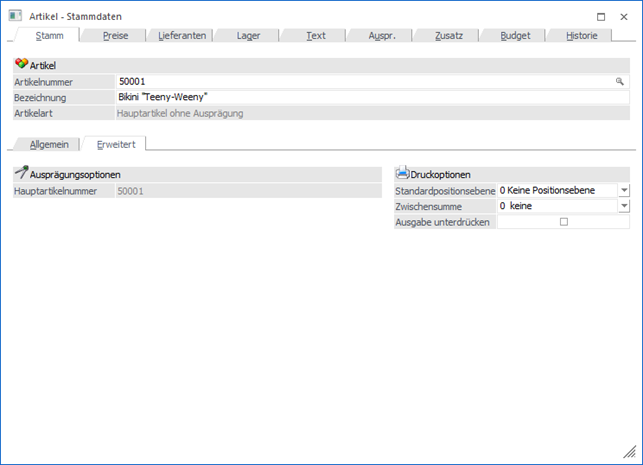Open the Ausprägungen (Auspr.) tab

[382, 35]
